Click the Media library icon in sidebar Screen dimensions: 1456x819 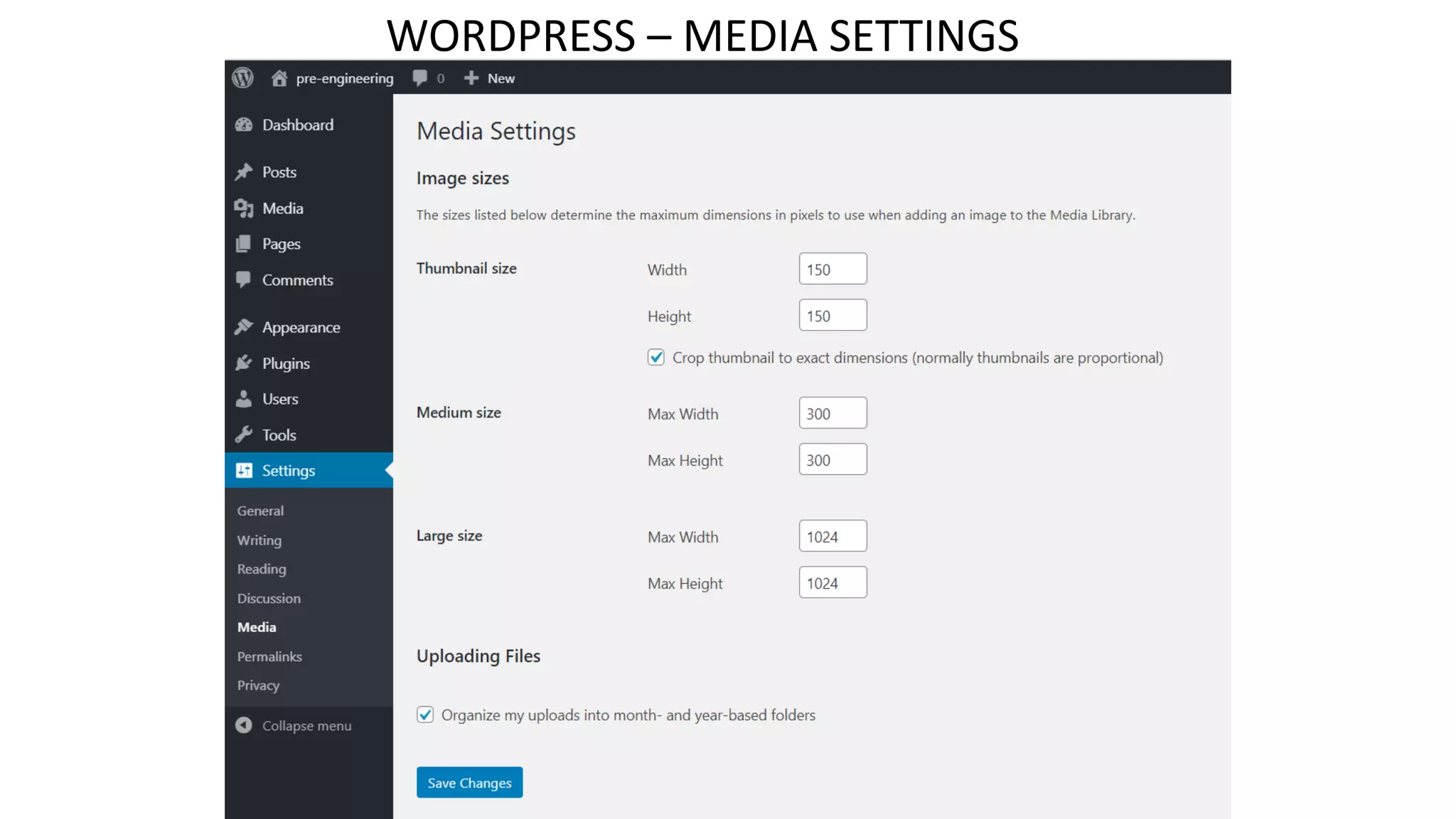[244, 208]
